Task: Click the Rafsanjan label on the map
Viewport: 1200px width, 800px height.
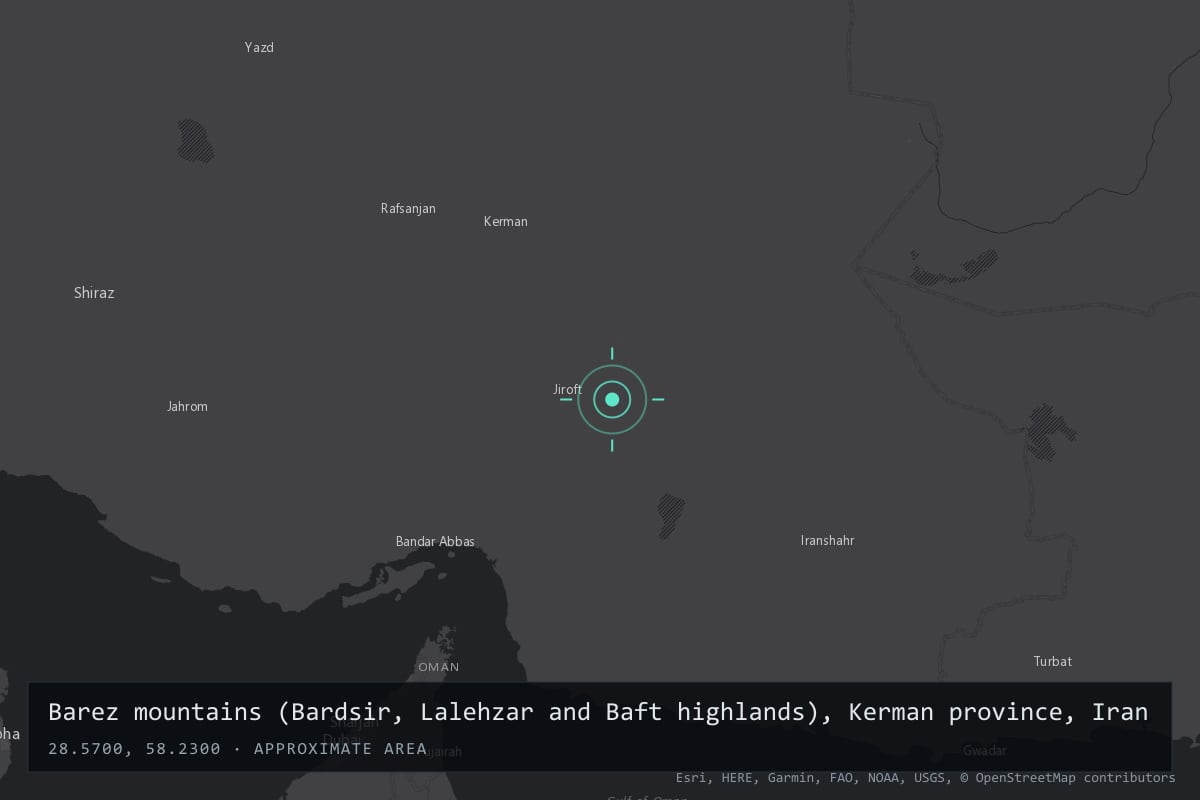Action: [408, 209]
